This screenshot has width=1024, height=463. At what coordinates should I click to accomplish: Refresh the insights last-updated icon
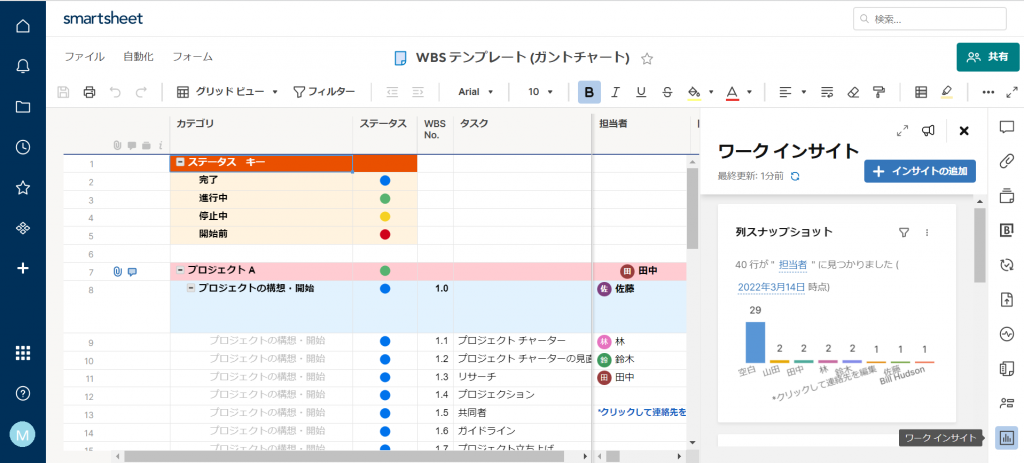[795, 176]
